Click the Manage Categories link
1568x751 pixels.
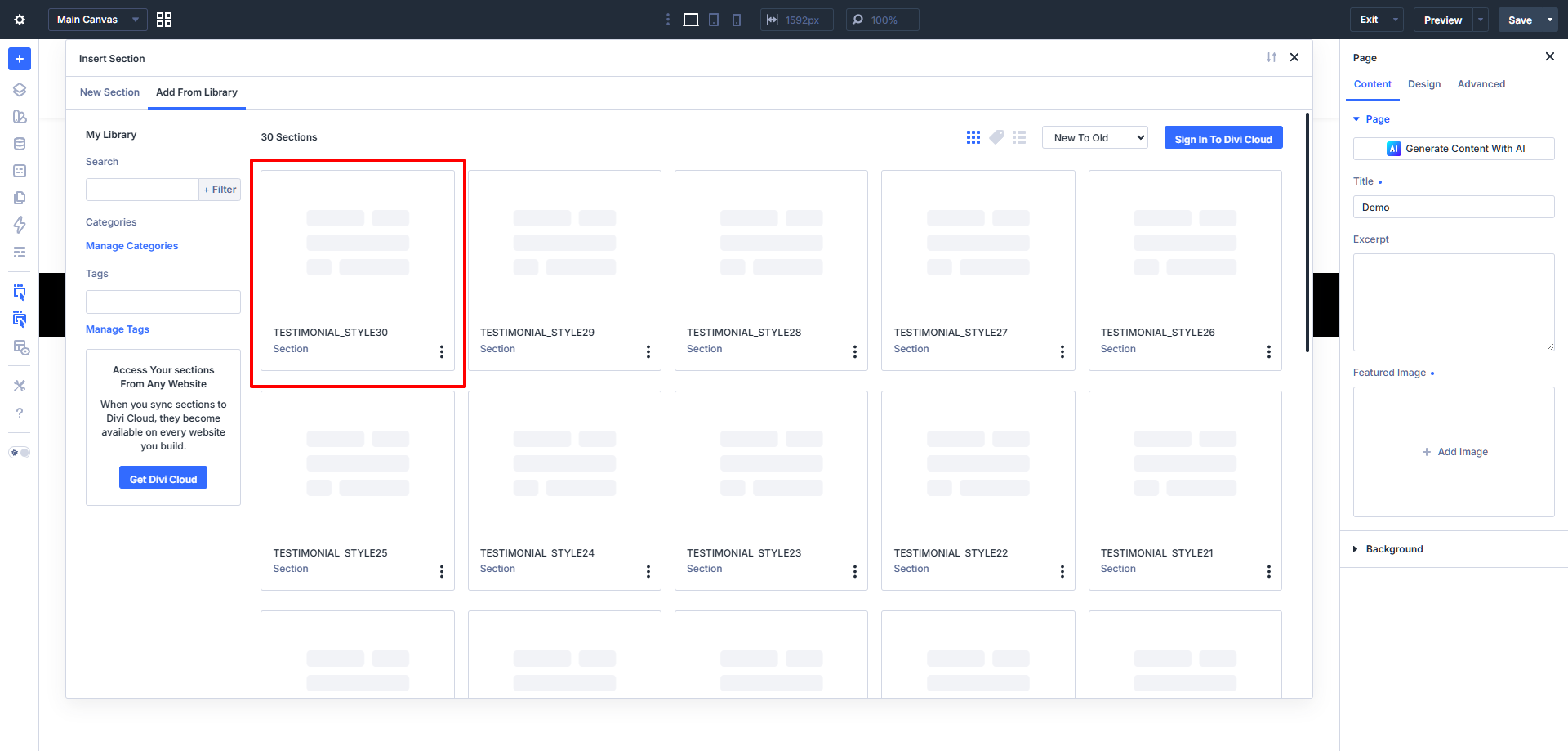point(131,246)
